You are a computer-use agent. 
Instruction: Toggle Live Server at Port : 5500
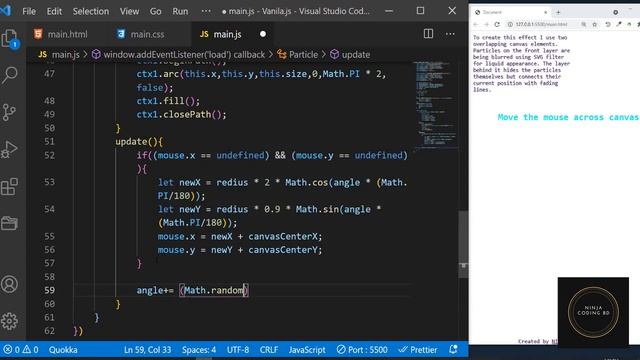pos(362,350)
